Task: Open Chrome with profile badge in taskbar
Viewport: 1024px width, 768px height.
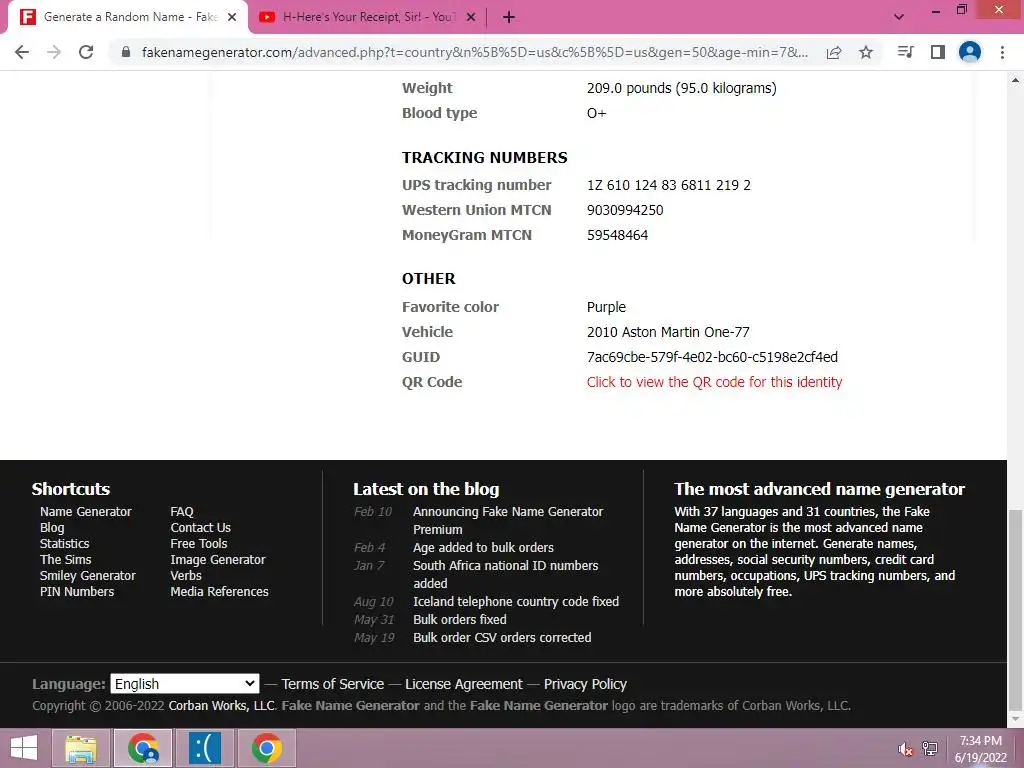Action: point(143,748)
